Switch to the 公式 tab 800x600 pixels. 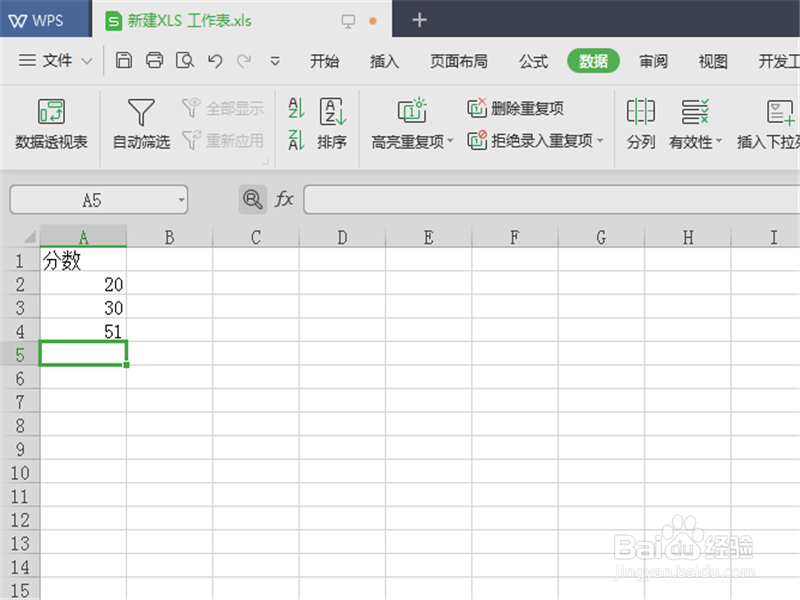tap(533, 62)
